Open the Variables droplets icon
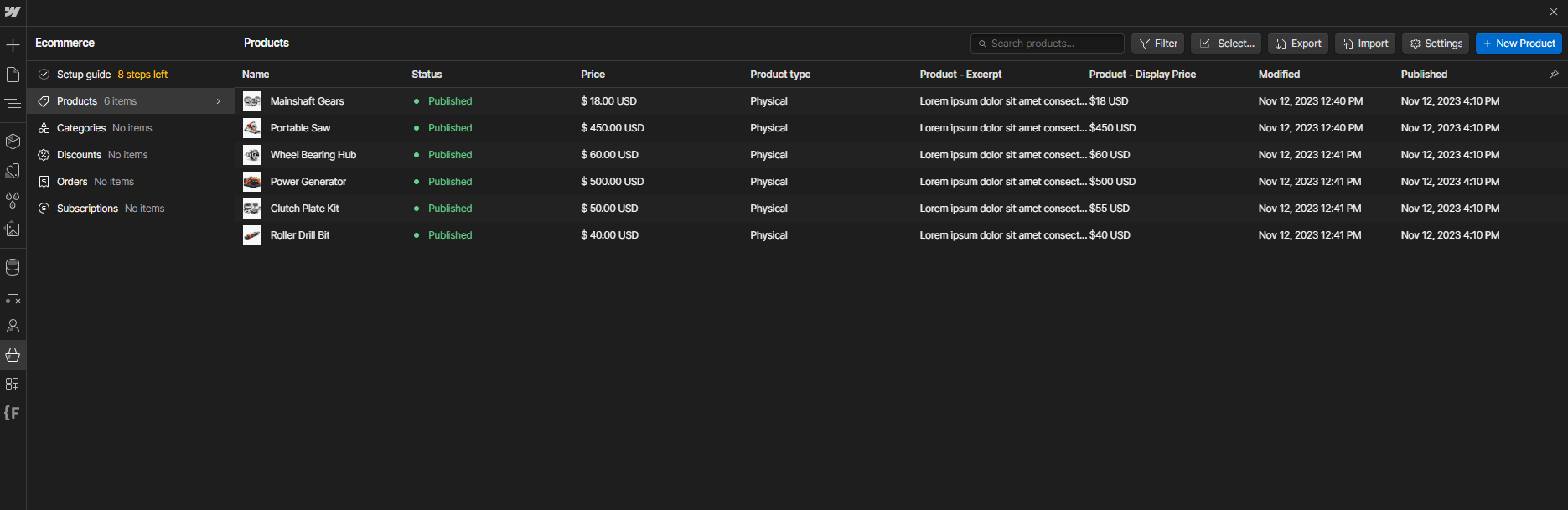The height and width of the screenshot is (510, 1568). tap(13, 200)
